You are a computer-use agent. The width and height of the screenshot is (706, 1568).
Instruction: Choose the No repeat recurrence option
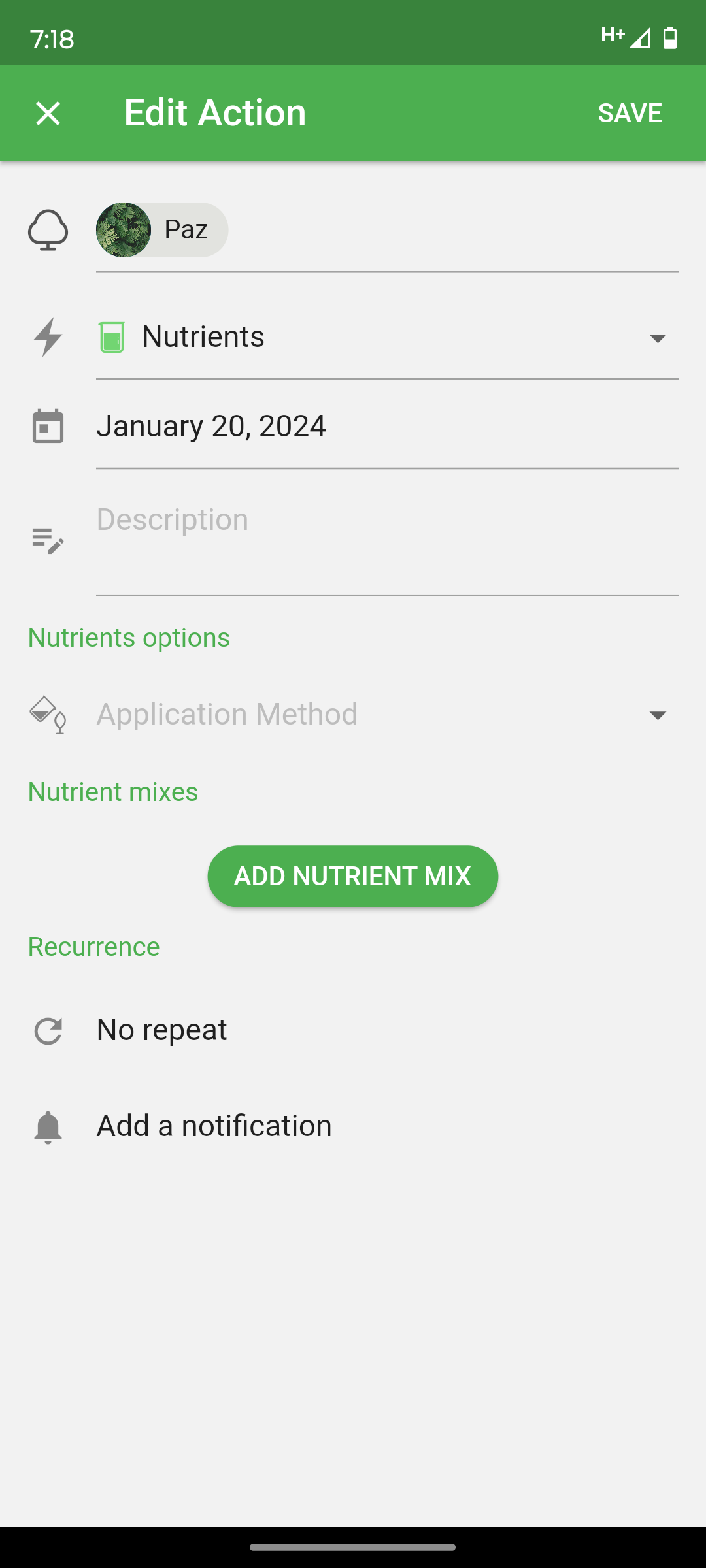coord(161,1030)
